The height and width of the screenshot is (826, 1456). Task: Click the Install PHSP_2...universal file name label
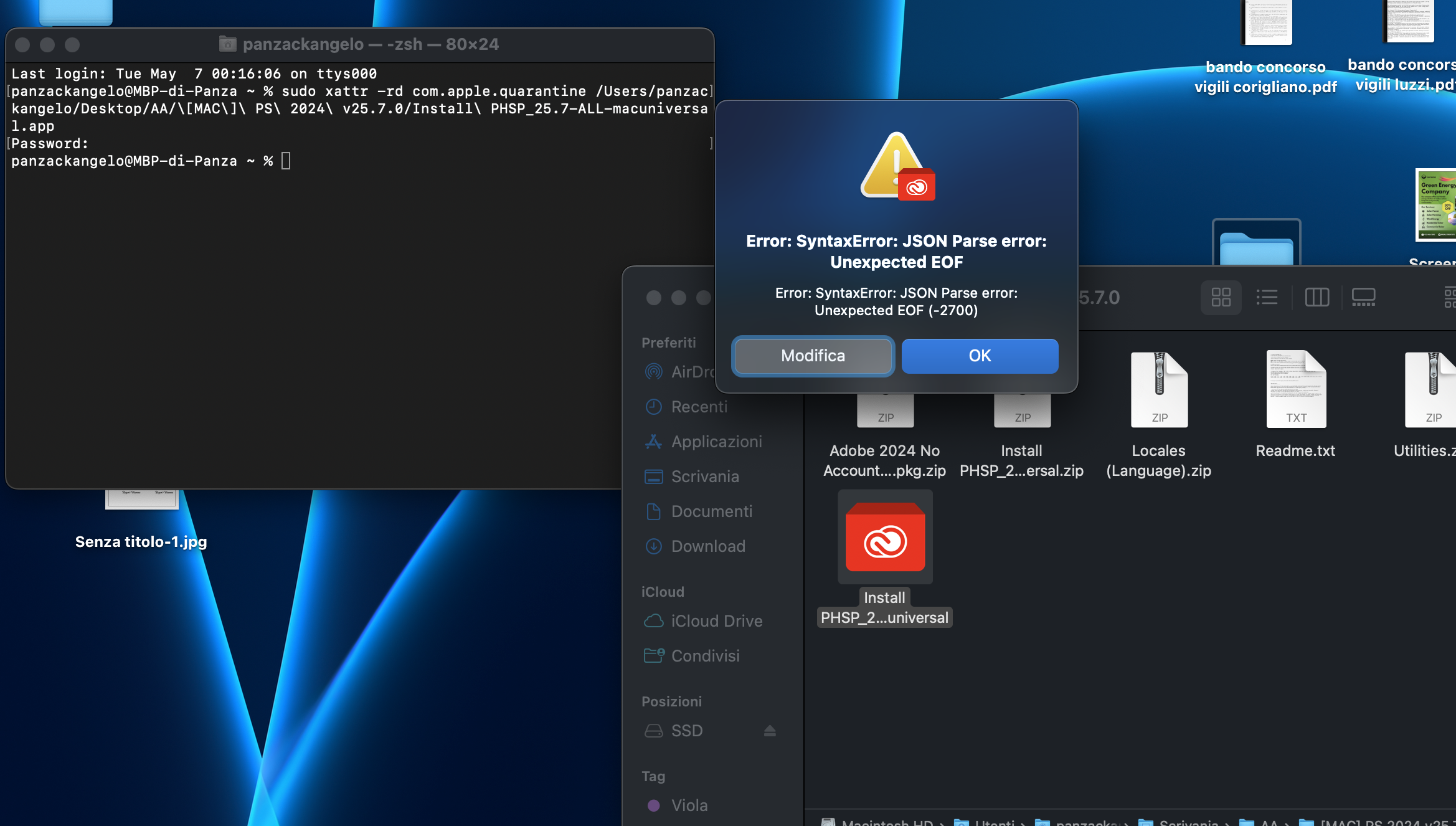(x=885, y=607)
